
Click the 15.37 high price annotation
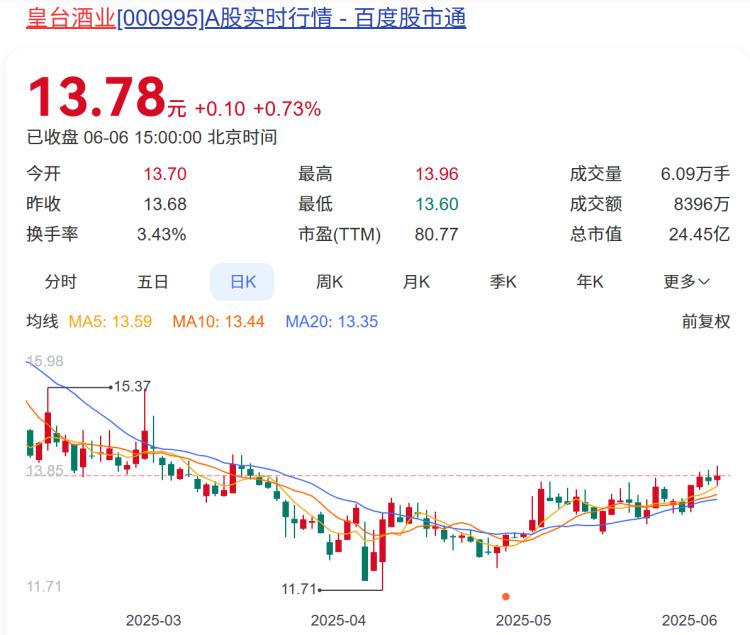click(132, 386)
